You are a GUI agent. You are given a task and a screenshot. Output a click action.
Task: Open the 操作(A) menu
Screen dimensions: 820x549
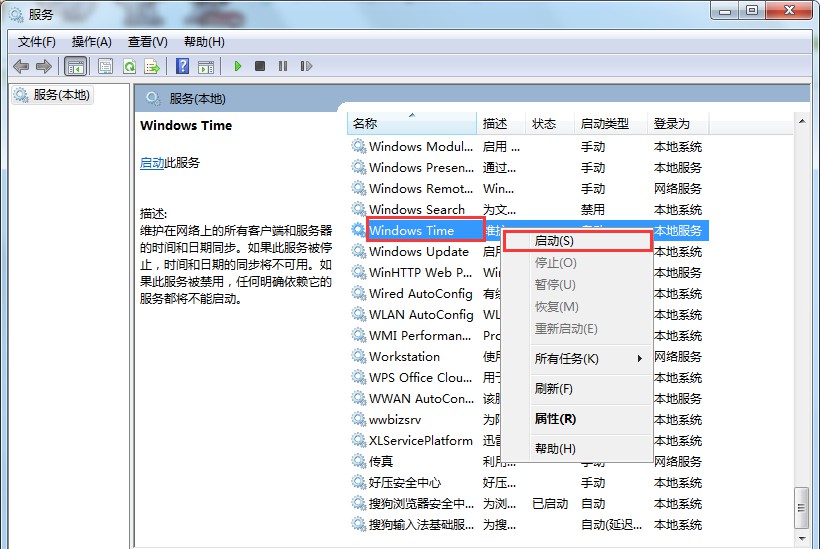(x=92, y=42)
